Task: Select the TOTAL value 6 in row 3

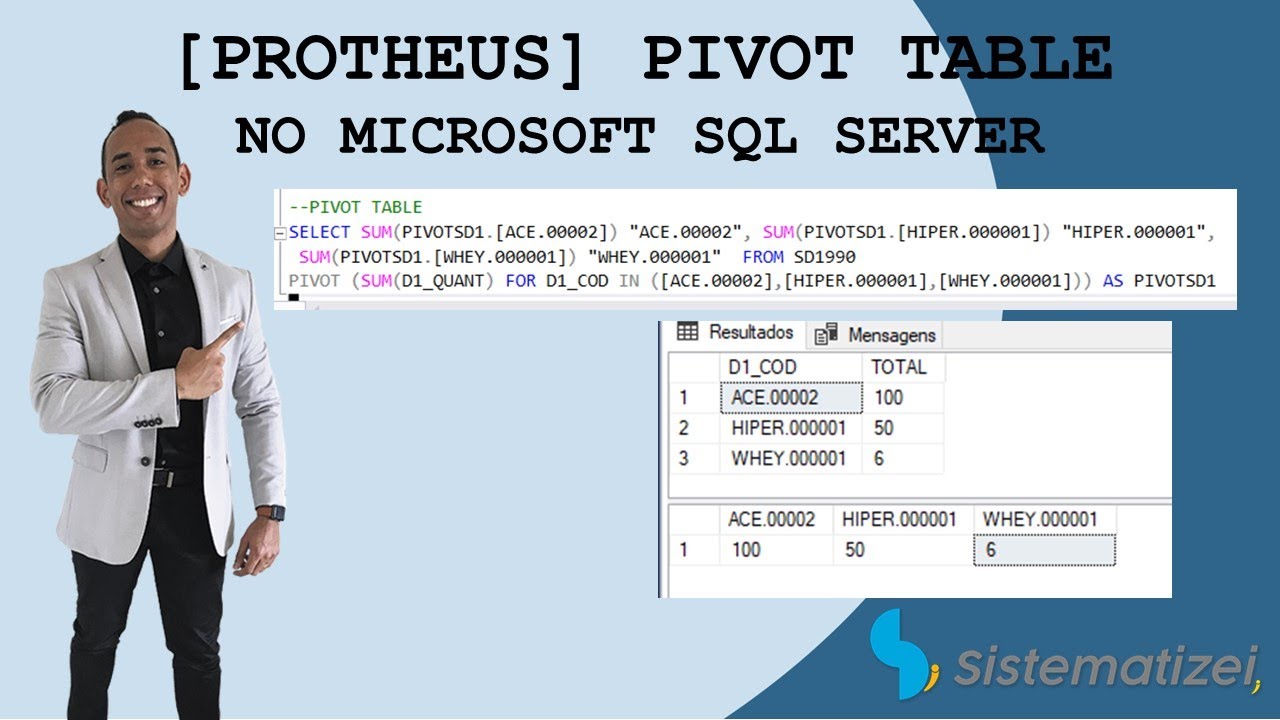Action: click(x=903, y=459)
